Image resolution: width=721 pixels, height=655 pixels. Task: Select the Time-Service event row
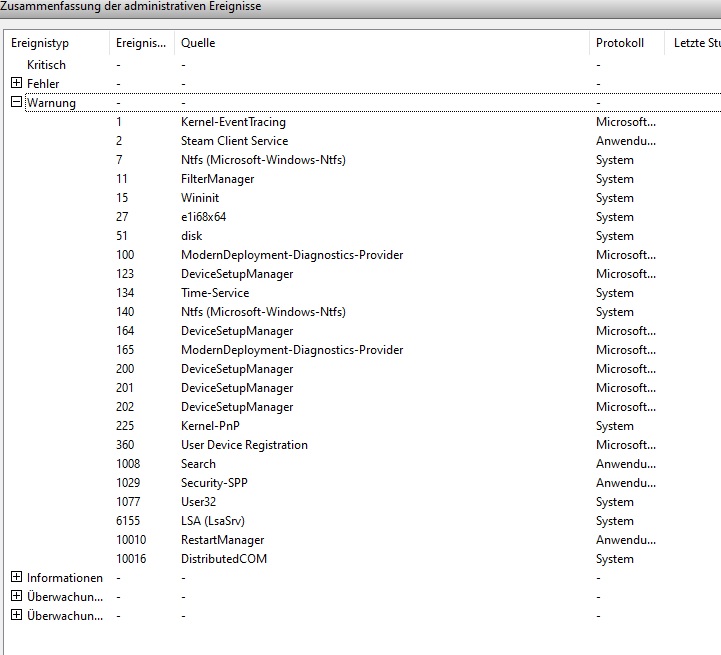tap(362, 293)
